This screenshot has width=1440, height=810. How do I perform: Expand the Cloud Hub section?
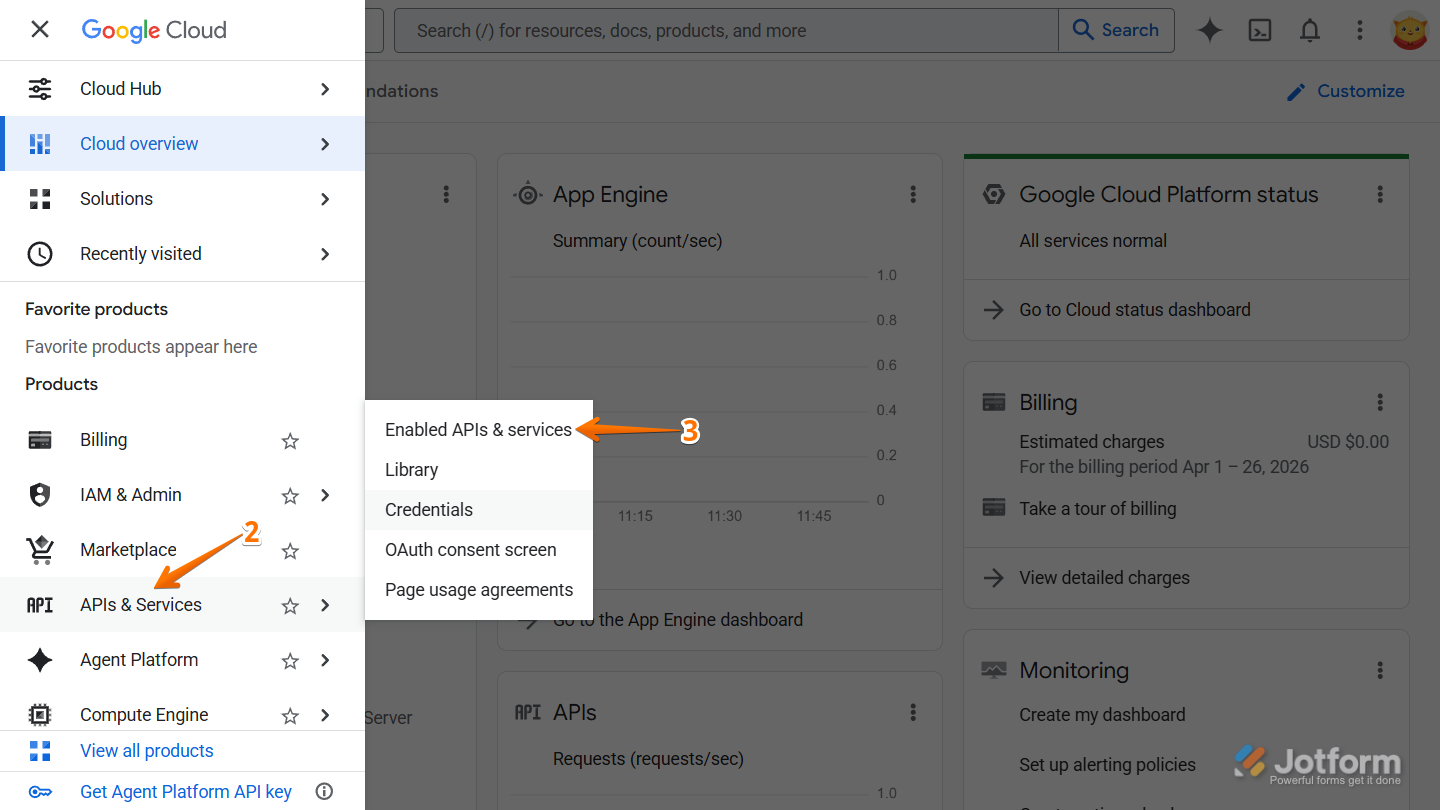click(324, 88)
